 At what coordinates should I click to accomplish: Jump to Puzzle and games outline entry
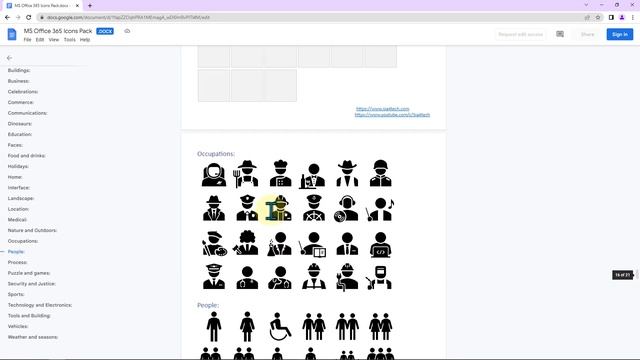coord(29,273)
